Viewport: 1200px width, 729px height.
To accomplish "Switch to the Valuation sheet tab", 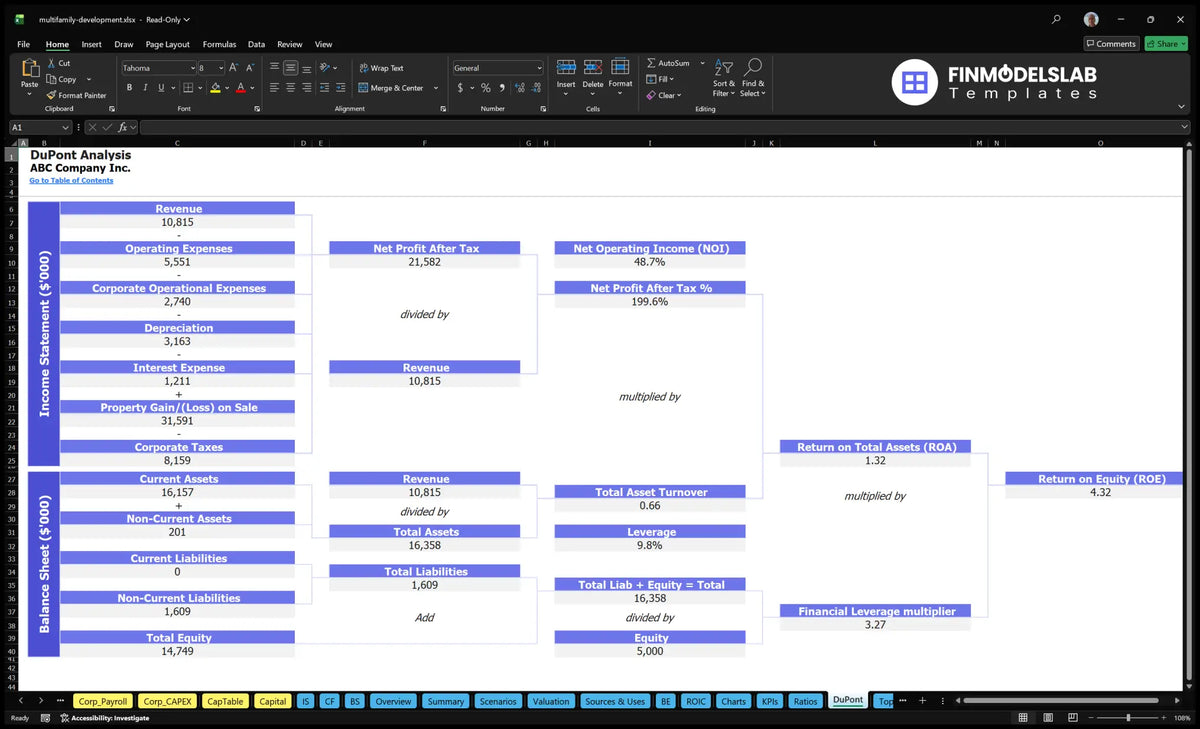I will pyautogui.click(x=551, y=701).
